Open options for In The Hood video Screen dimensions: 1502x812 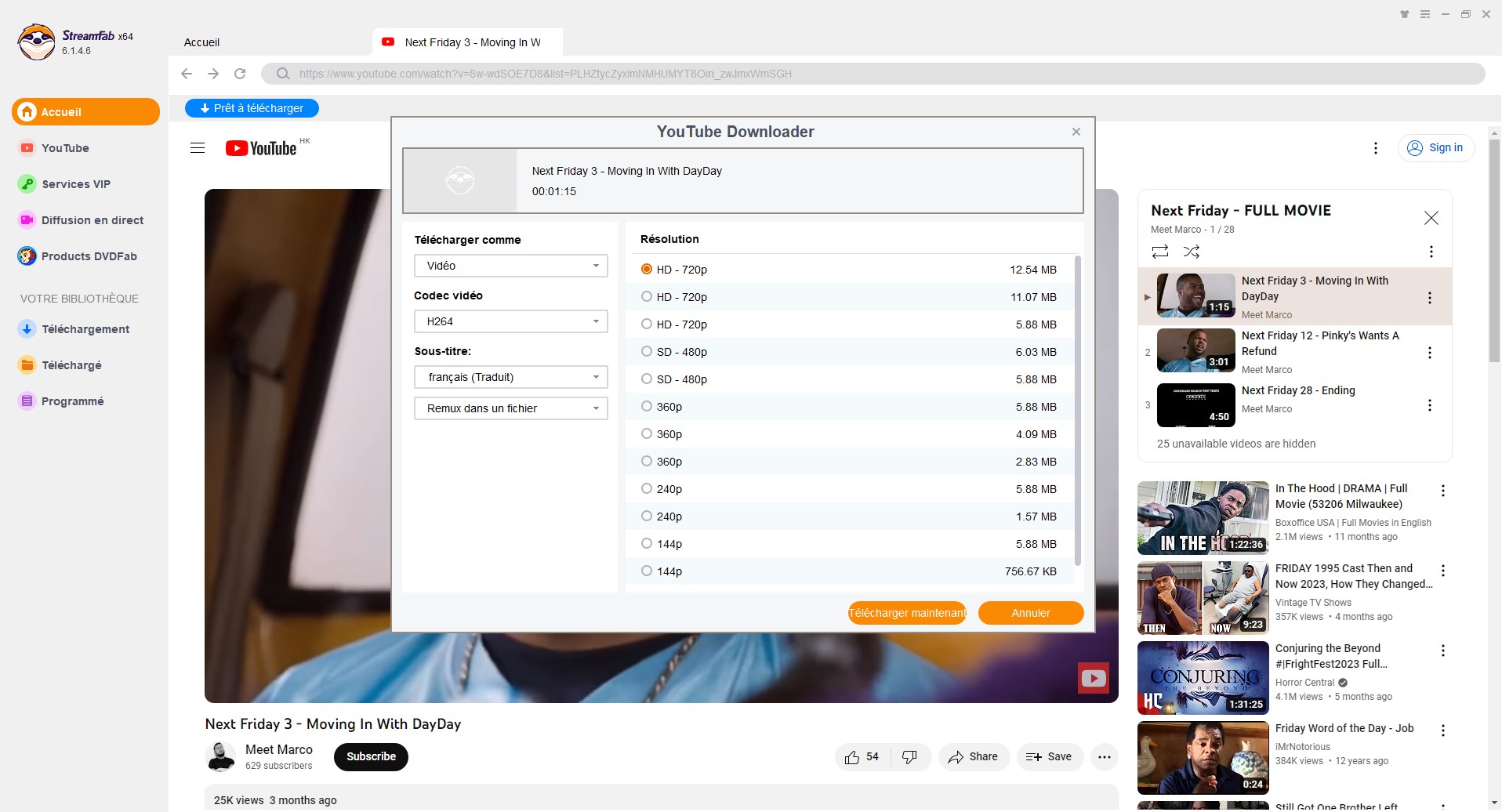[1442, 491]
